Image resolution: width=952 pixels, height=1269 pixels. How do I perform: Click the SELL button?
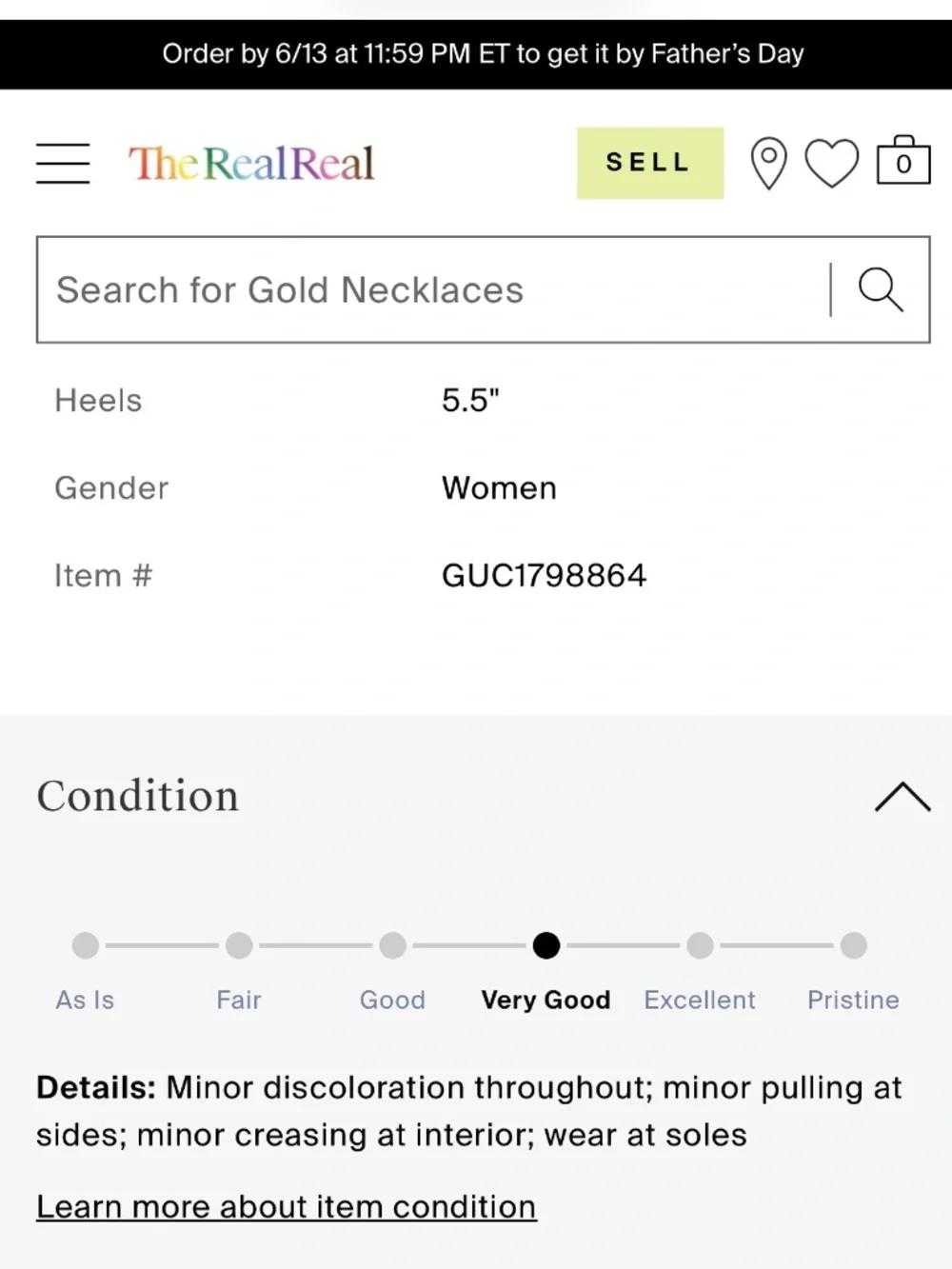tap(650, 163)
